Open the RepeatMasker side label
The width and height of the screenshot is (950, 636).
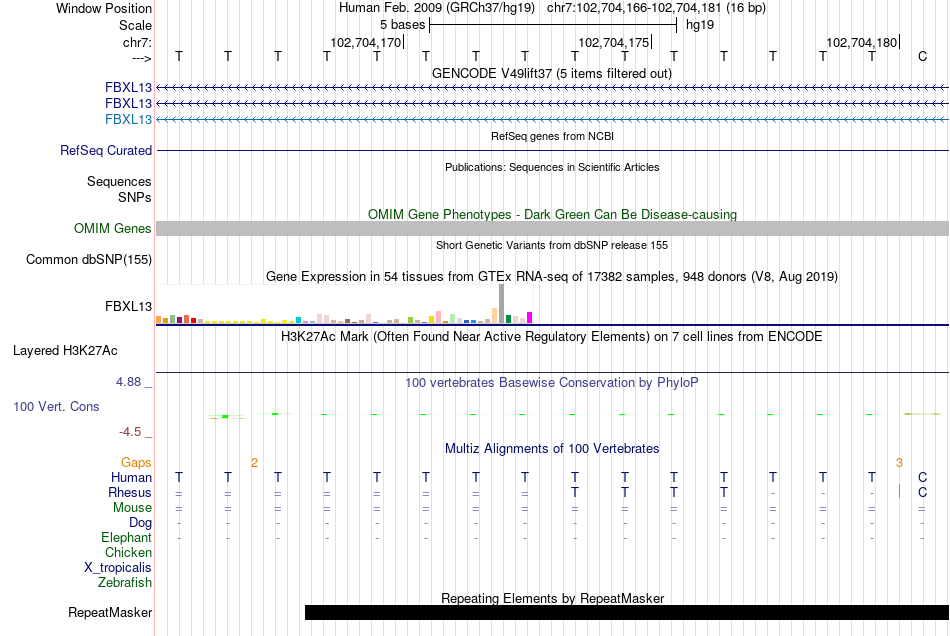(110, 612)
